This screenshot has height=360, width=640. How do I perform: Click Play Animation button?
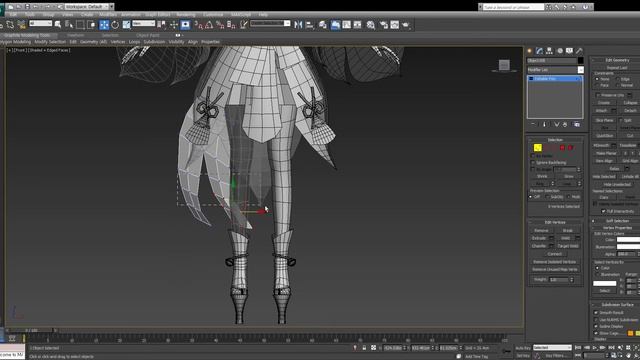pyautogui.click(x=594, y=348)
